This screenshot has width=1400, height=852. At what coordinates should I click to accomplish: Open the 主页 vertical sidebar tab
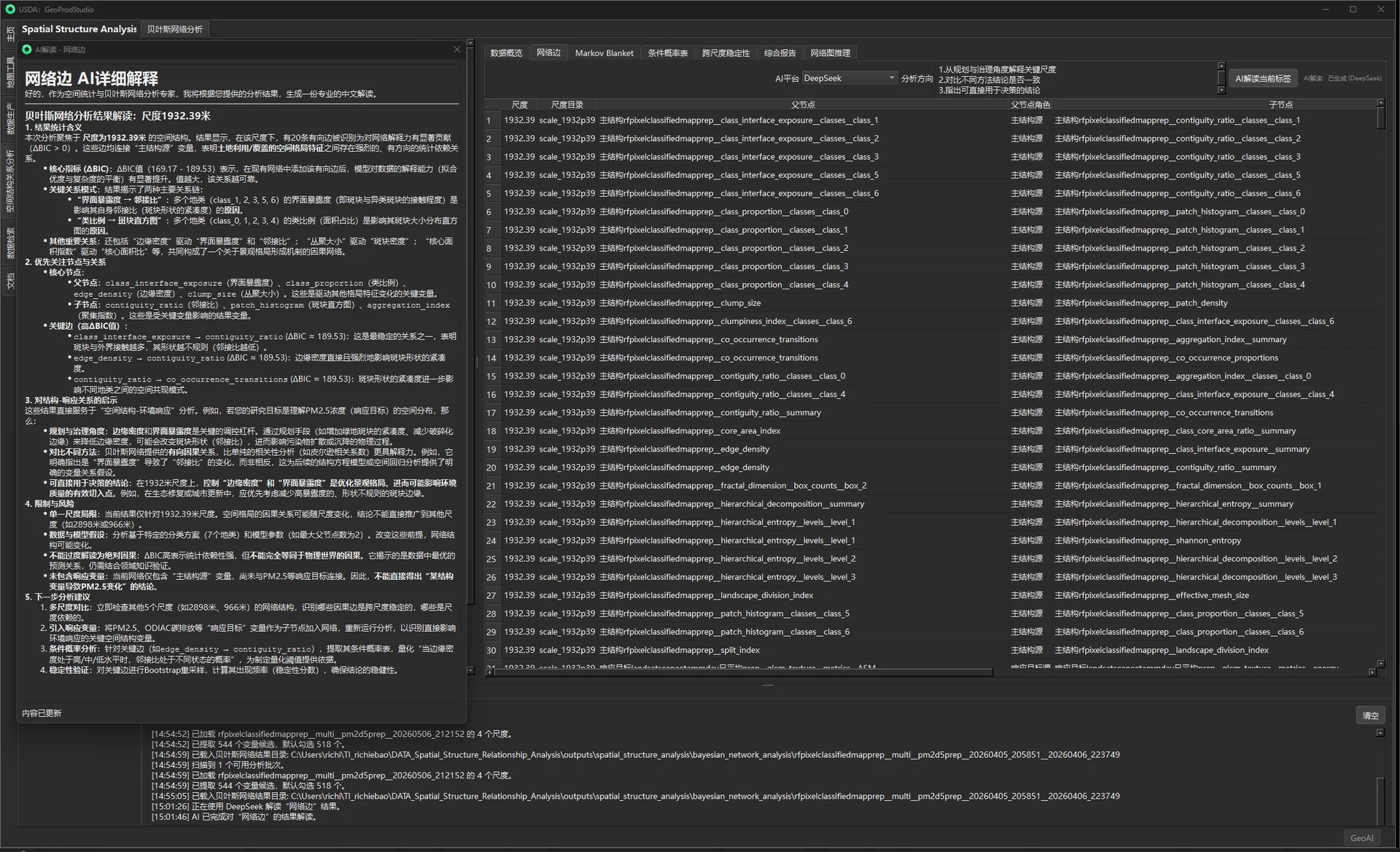click(9, 34)
